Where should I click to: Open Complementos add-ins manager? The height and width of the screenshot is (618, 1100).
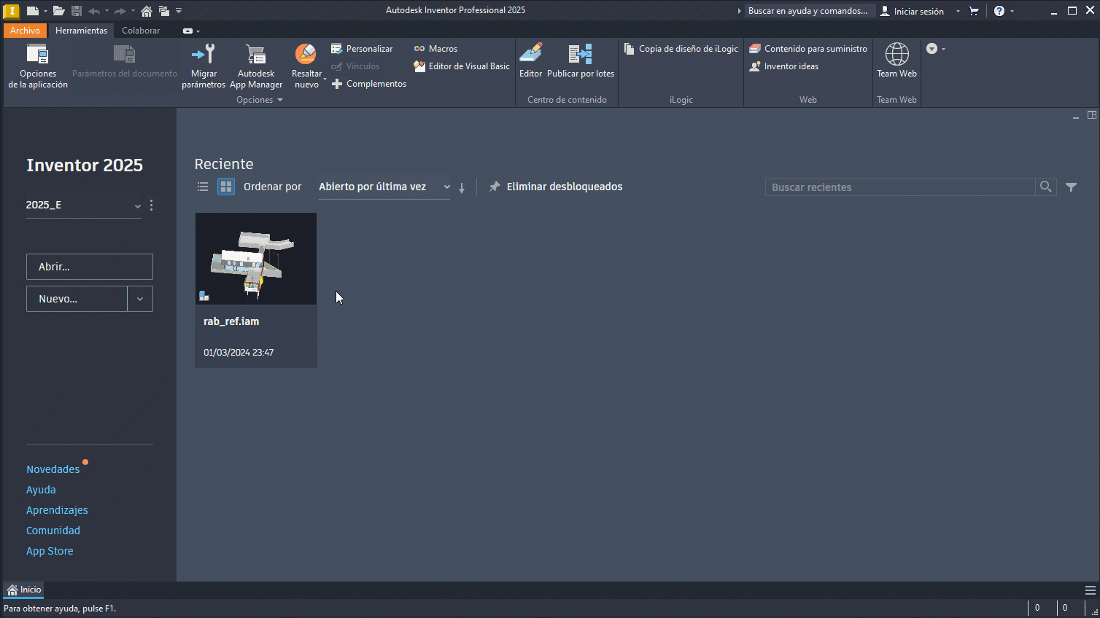(x=369, y=83)
